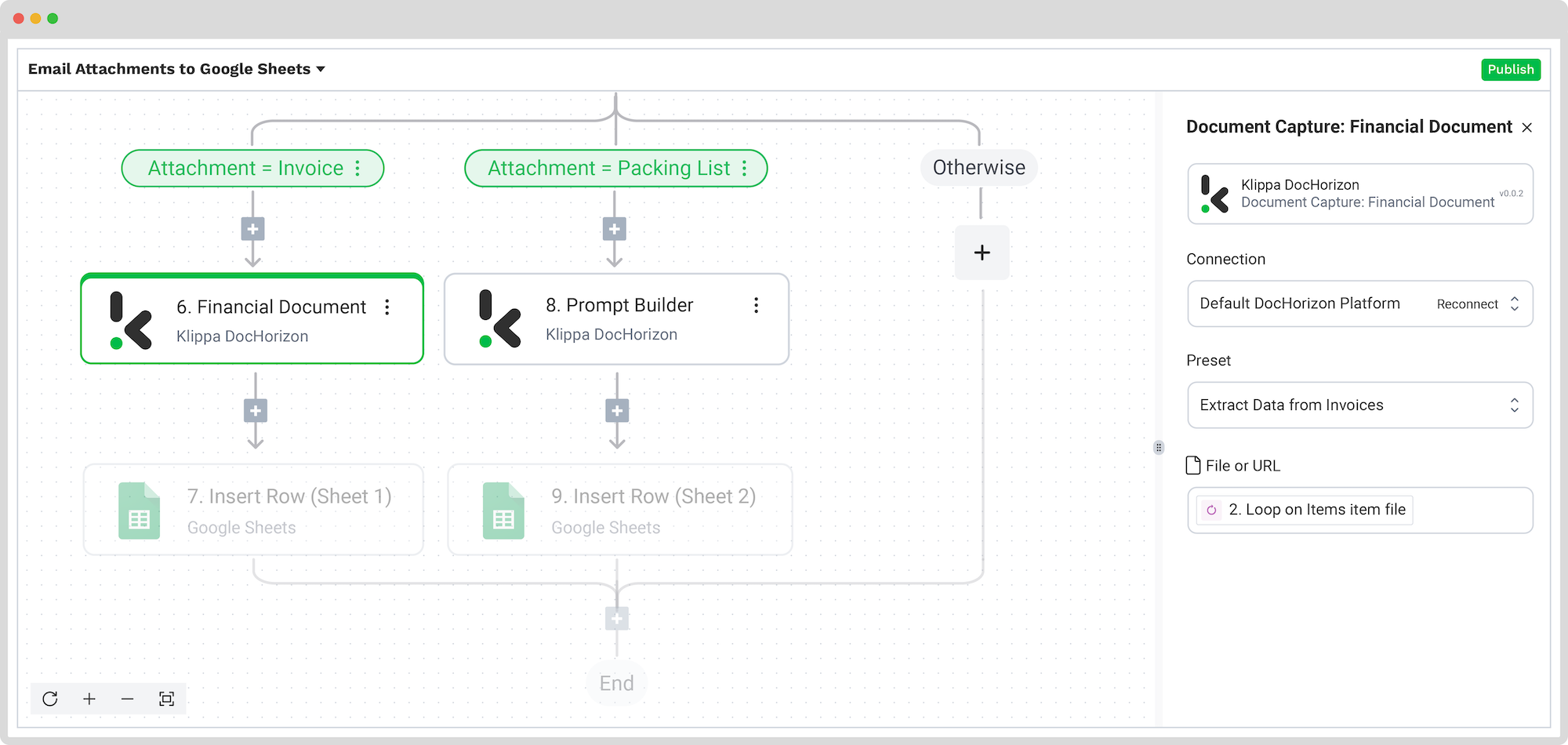This screenshot has height=745, width=1568.
Task: Add step above 8. Prompt Builder
Action: (614, 230)
